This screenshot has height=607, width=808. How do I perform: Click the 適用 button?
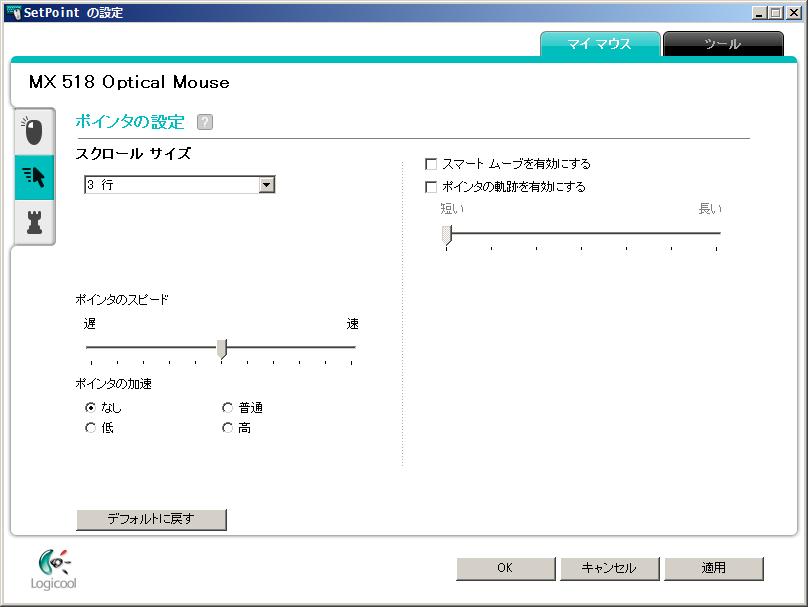point(713,568)
